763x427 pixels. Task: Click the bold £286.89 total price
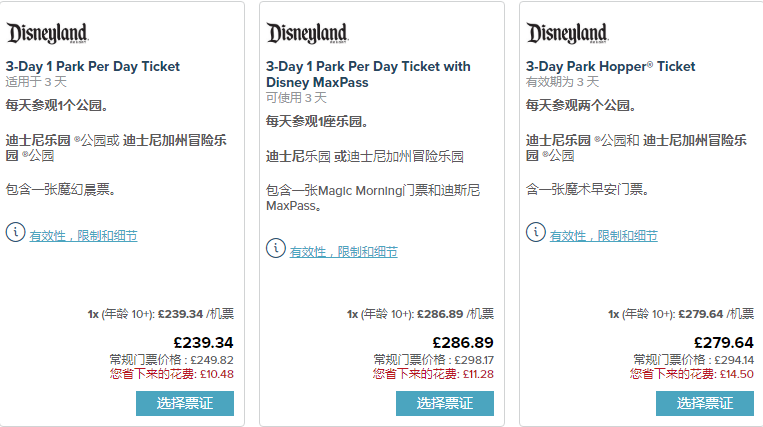pos(463,342)
